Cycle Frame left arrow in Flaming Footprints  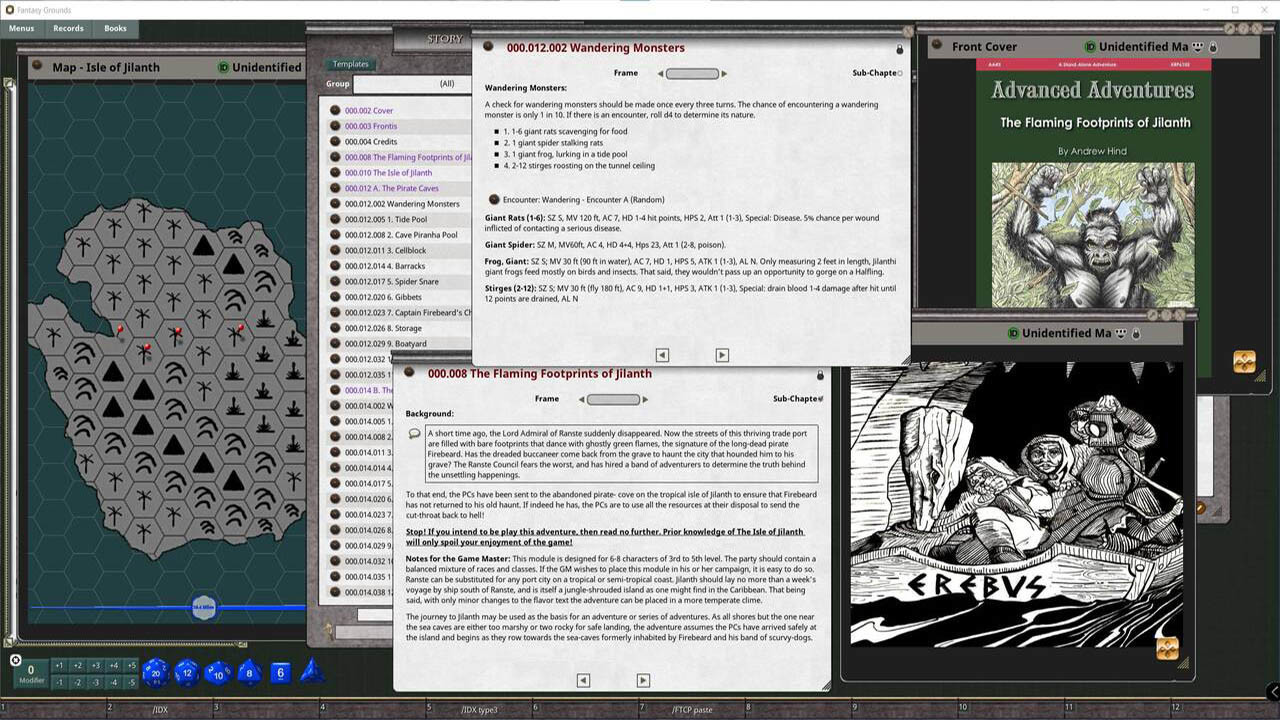pos(581,399)
